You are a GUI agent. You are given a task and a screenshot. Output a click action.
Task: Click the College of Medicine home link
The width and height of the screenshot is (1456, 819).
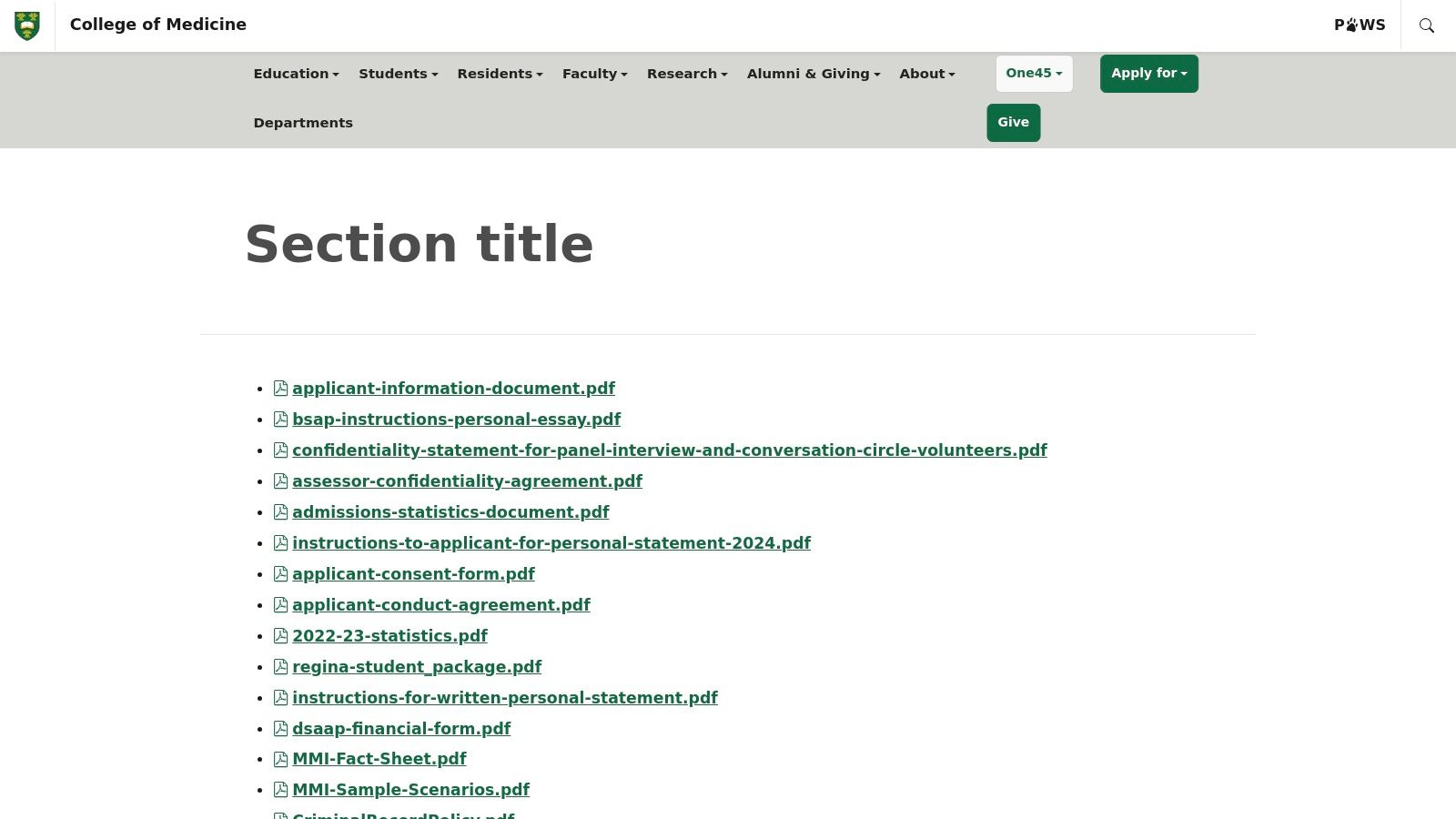pos(158,25)
